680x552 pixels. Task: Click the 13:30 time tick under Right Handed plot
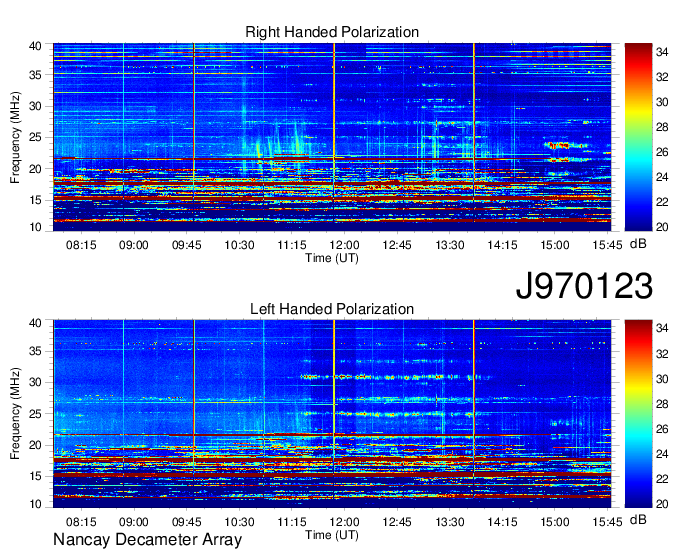pyautogui.click(x=450, y=245)
